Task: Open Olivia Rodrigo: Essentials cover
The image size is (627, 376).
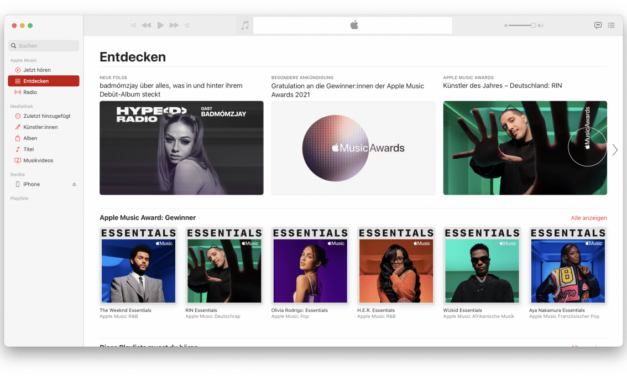Action: [310, 266]
